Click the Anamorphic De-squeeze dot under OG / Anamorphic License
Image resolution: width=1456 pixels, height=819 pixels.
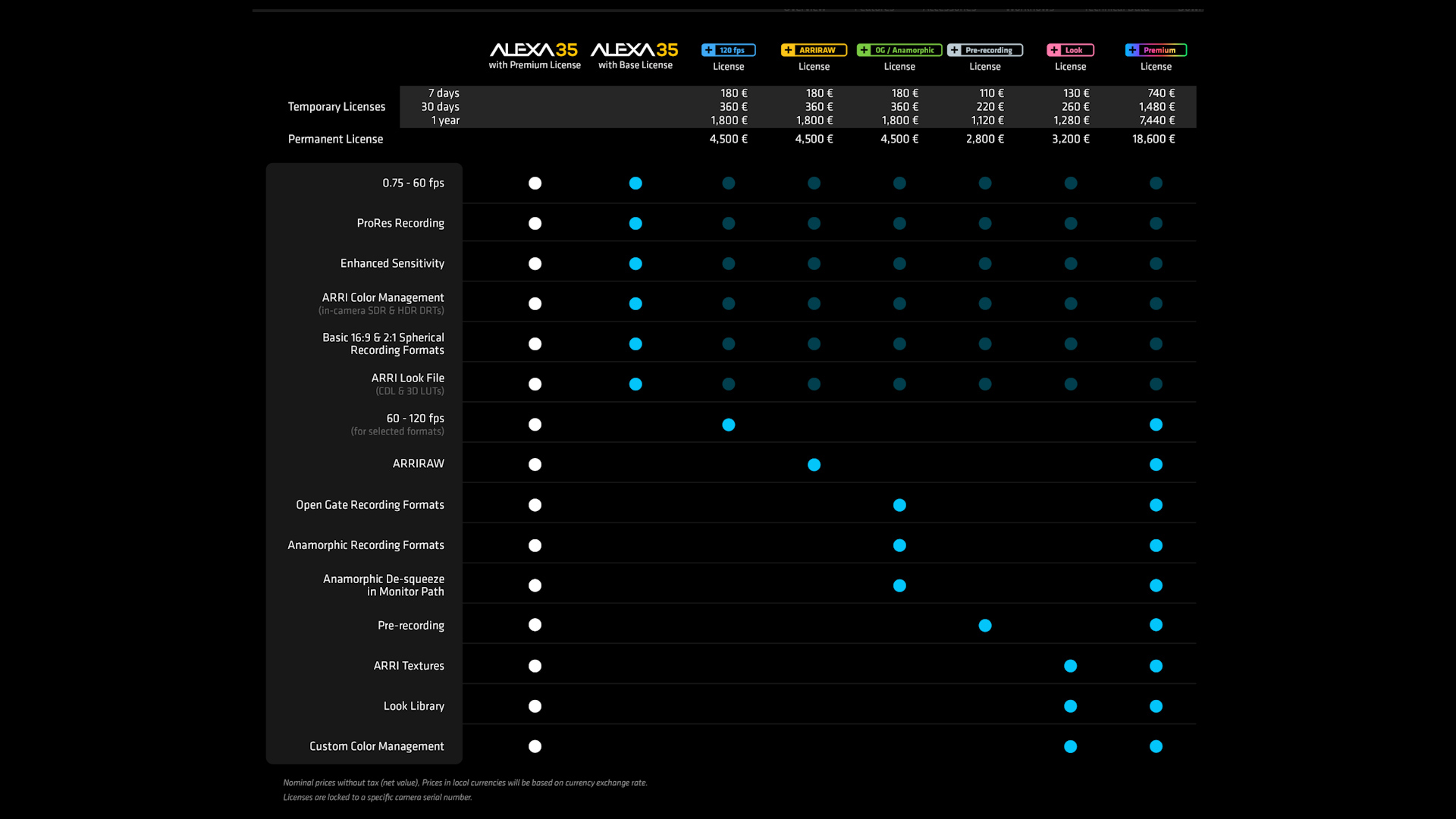pyautogui.click(x=899, y=585)
